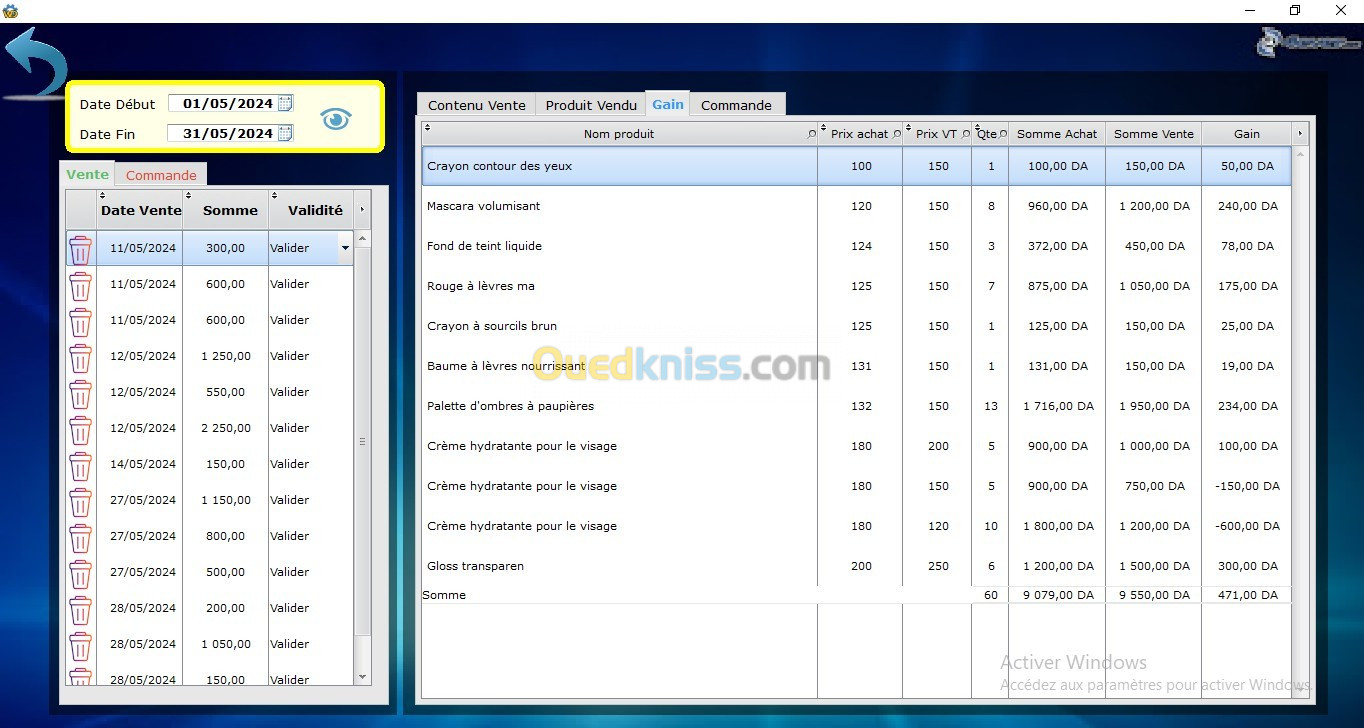Click the Crayon à sourcils brun product
The width and height of the screenshot is (1364, 728).
[491, 326]
